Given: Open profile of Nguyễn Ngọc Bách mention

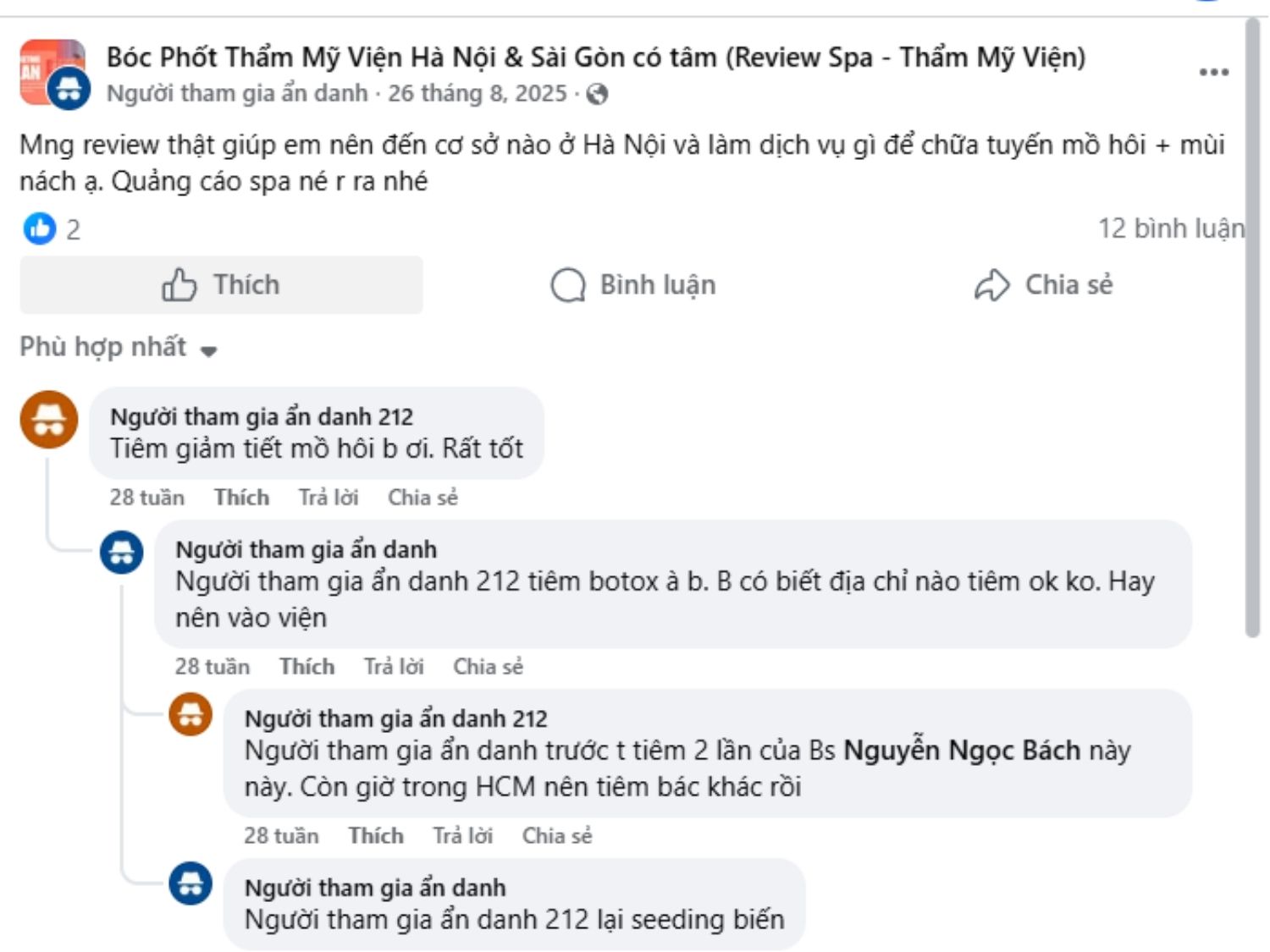Looking at the screenshot, I should pos(961,751).
